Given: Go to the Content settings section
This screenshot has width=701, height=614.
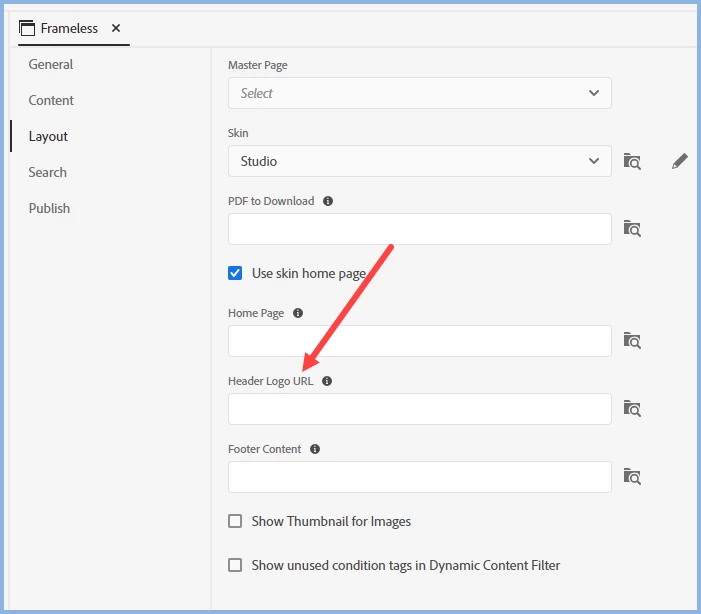Looking at the screenshot, I should 51,100.
